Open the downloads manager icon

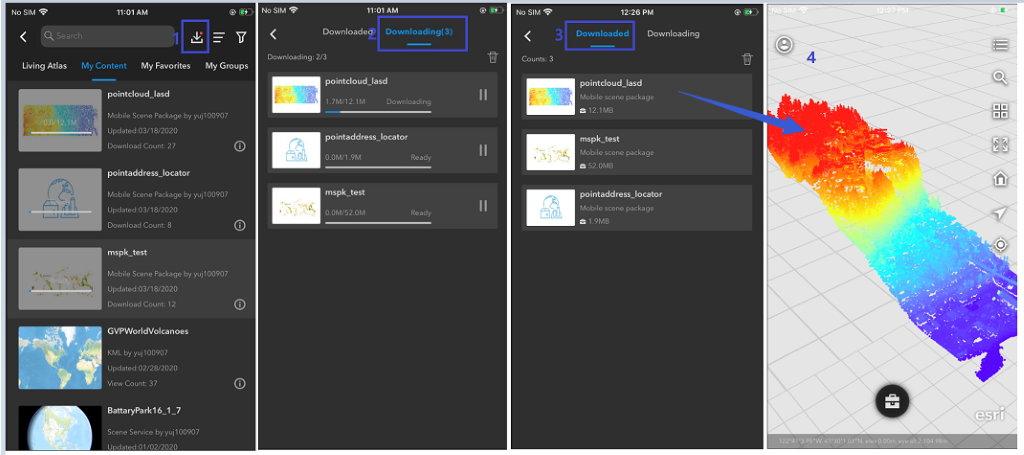(x=197, y=37)
